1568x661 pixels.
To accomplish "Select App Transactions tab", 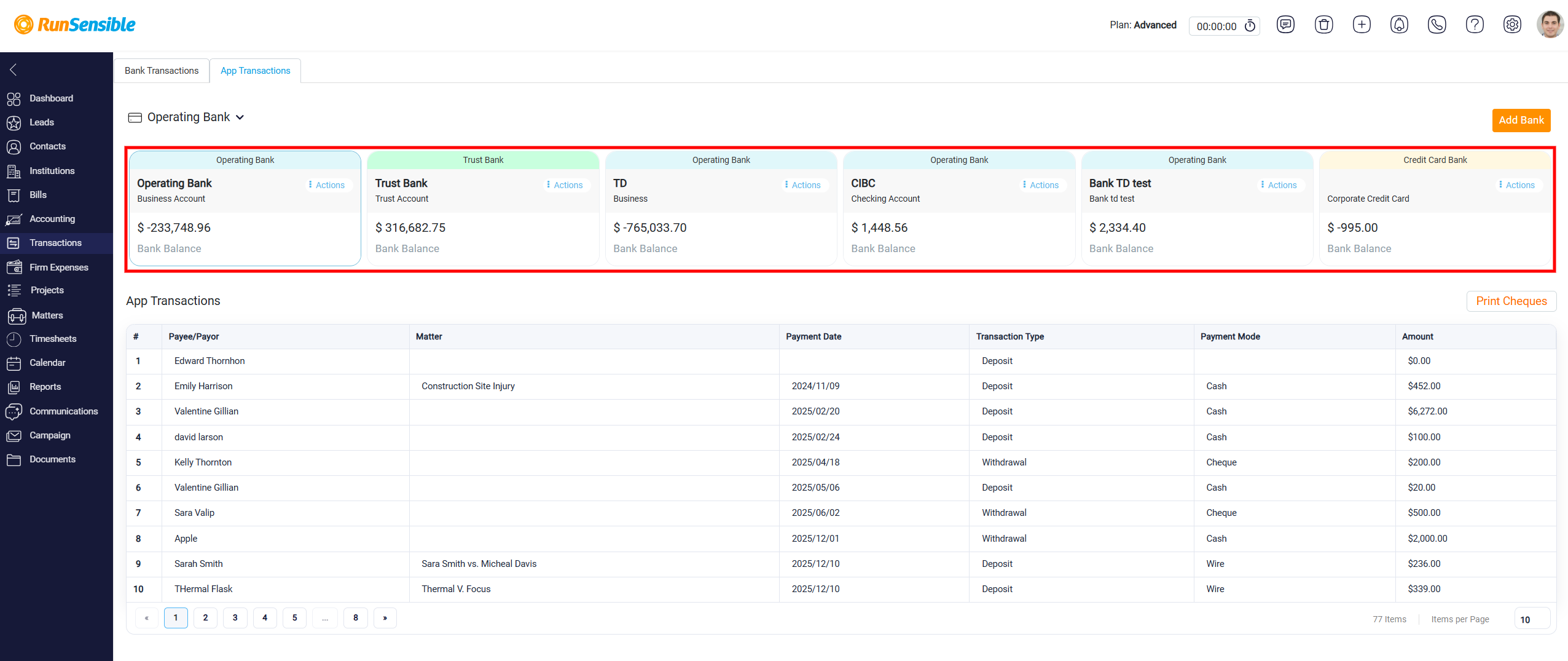I will click(255, 71).
